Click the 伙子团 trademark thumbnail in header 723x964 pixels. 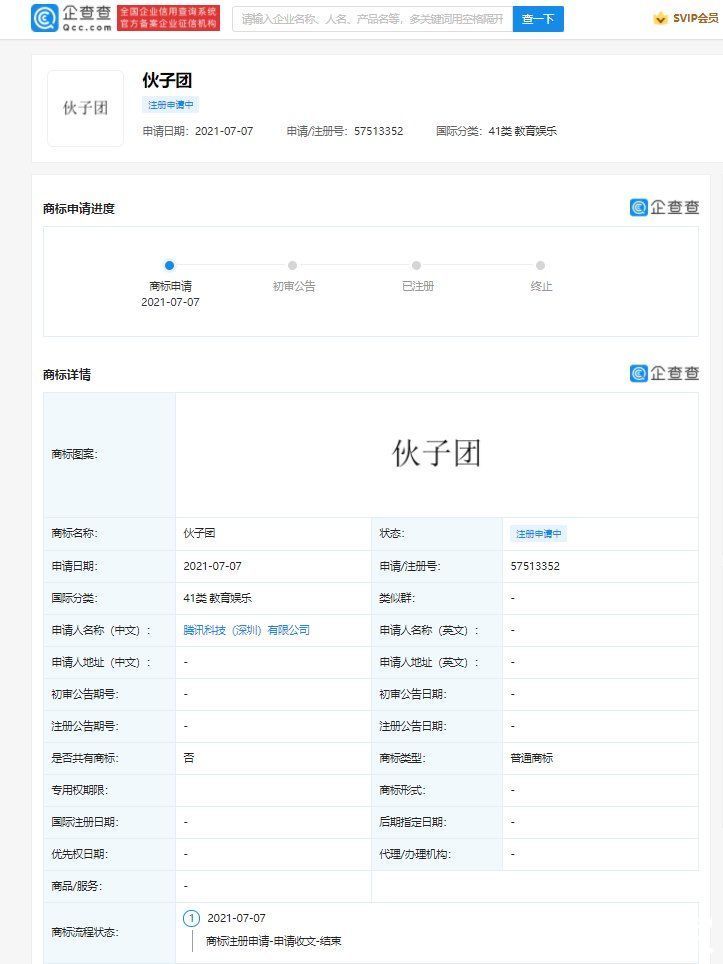pos(85,108)
